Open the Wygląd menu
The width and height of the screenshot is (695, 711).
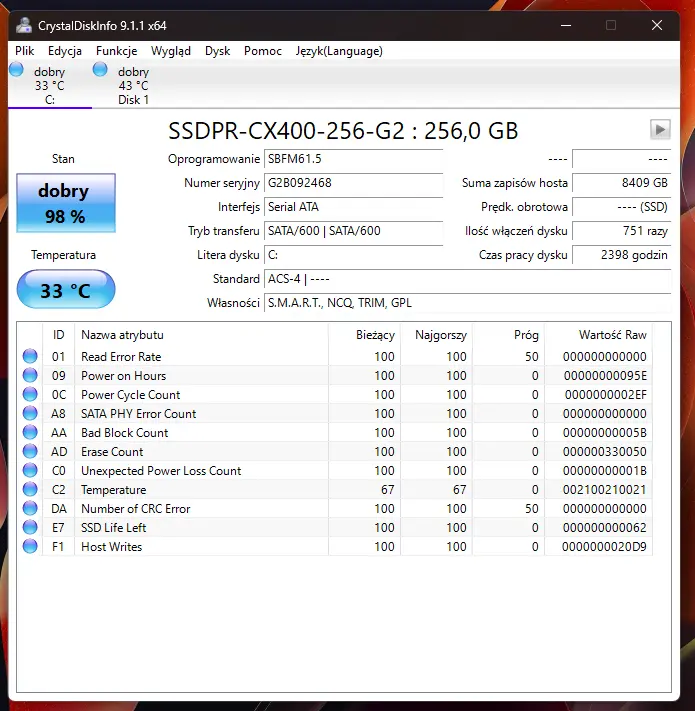tap(171, 51)
